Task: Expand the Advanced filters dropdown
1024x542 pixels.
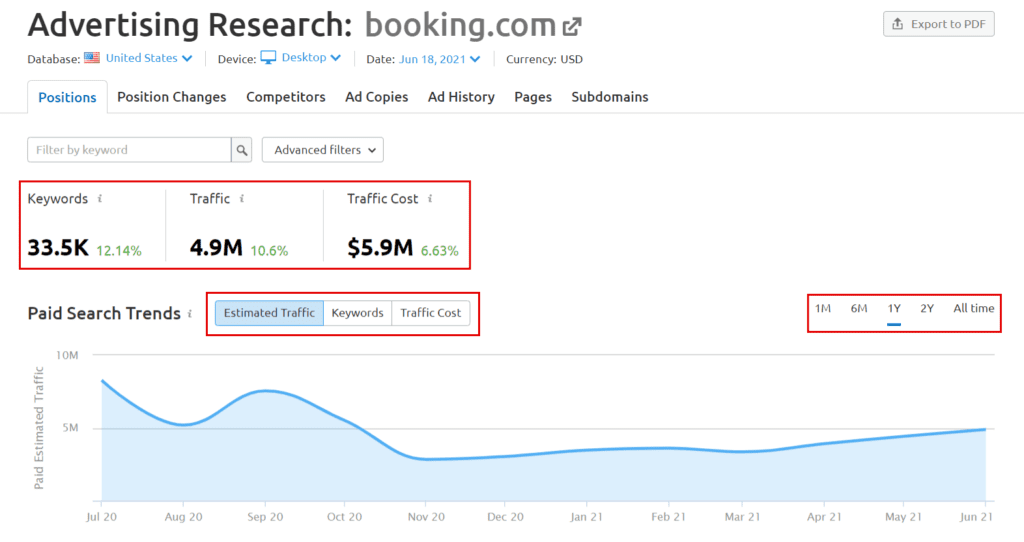Action: click(x=323, y=150)
